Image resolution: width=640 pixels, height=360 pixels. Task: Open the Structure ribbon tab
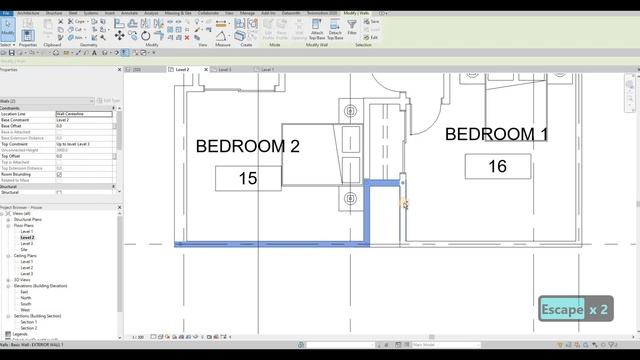54,13
